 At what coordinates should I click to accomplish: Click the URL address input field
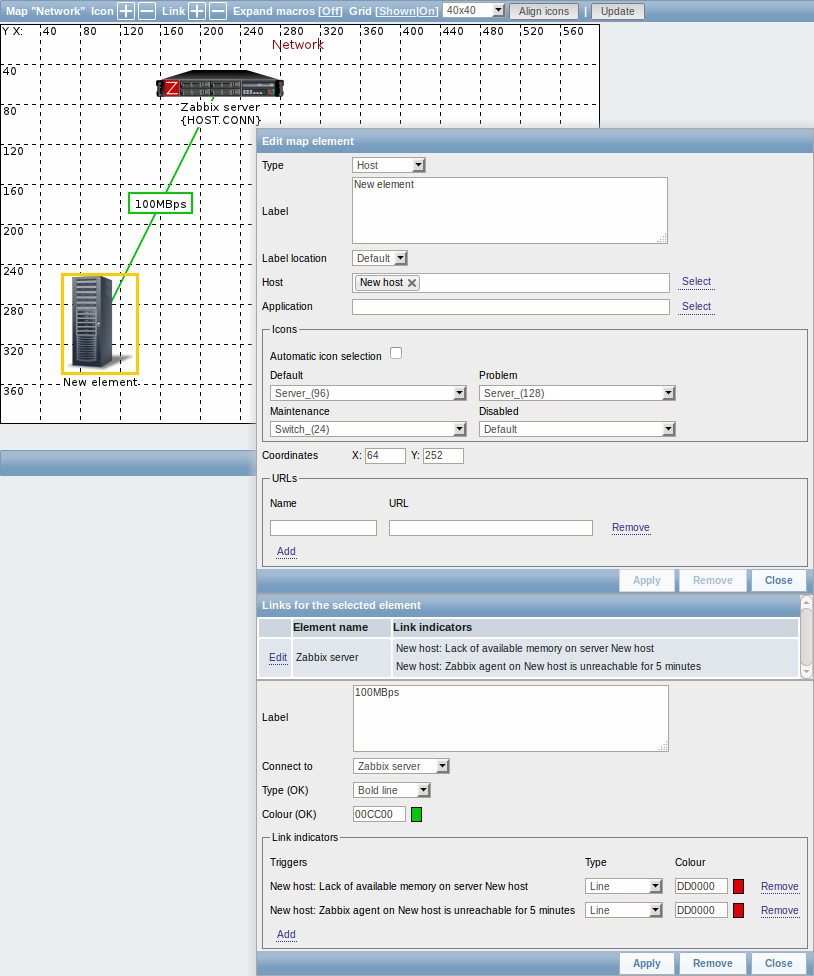[x=491, y=528]
